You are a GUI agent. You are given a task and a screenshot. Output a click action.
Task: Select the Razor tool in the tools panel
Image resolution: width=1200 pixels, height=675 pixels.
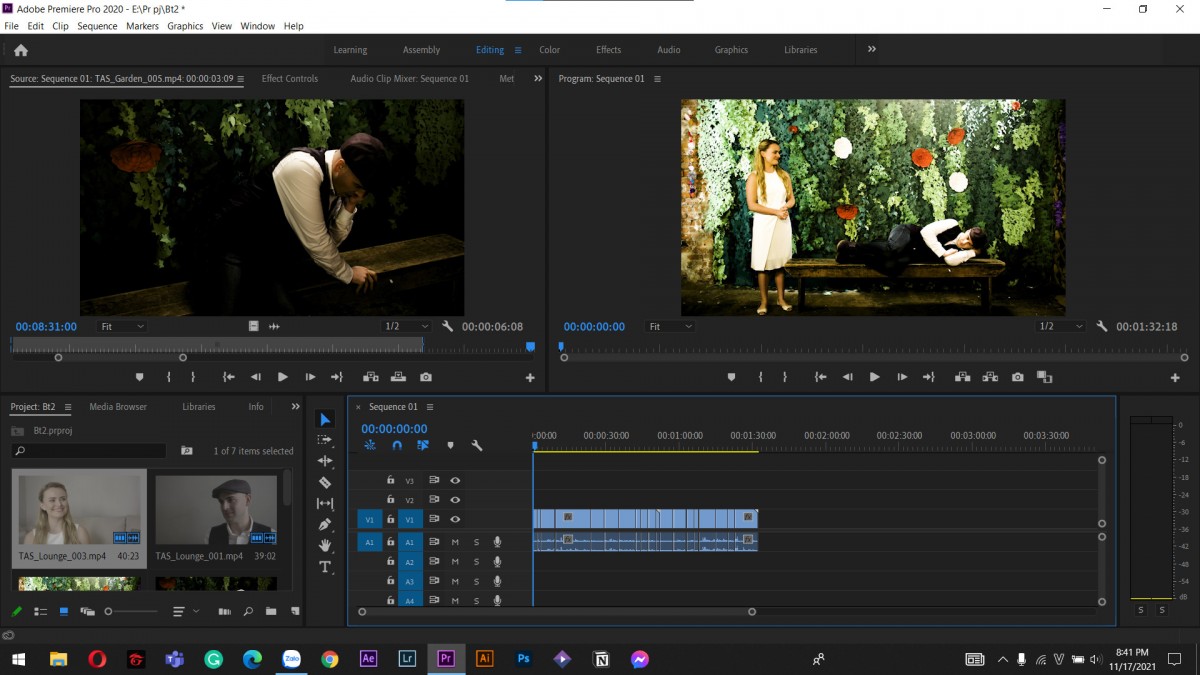(x=324, y=482)
